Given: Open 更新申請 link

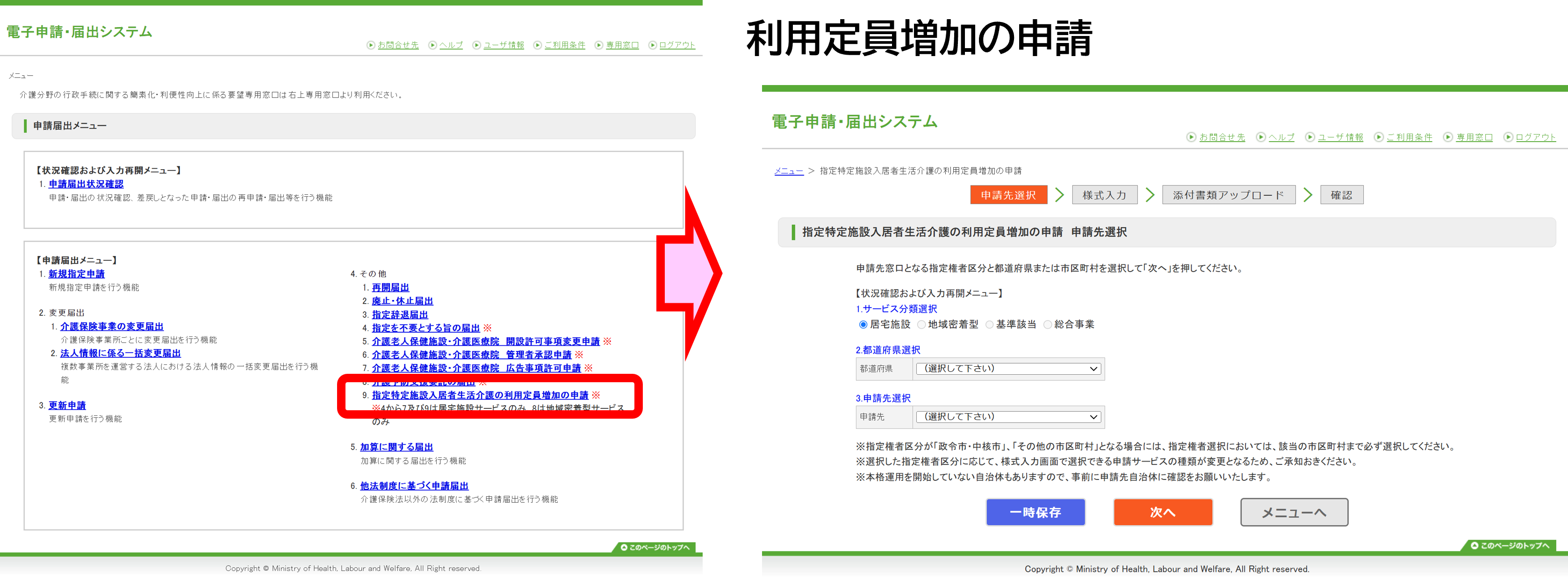Looking at the screenshot, I should click(x=67, y=406).
